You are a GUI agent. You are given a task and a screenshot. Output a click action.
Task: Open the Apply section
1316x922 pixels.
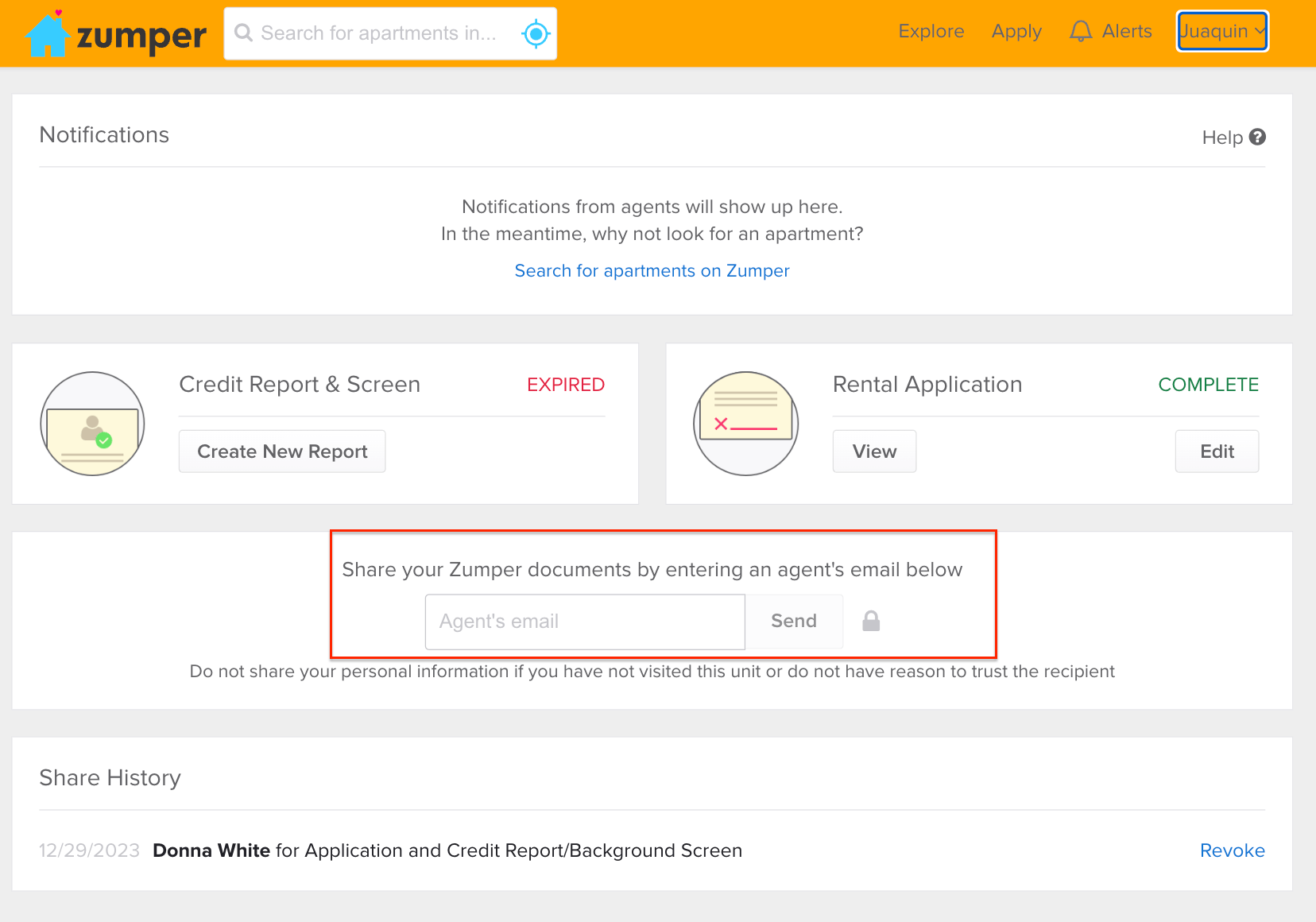(x=1016, y=31)
